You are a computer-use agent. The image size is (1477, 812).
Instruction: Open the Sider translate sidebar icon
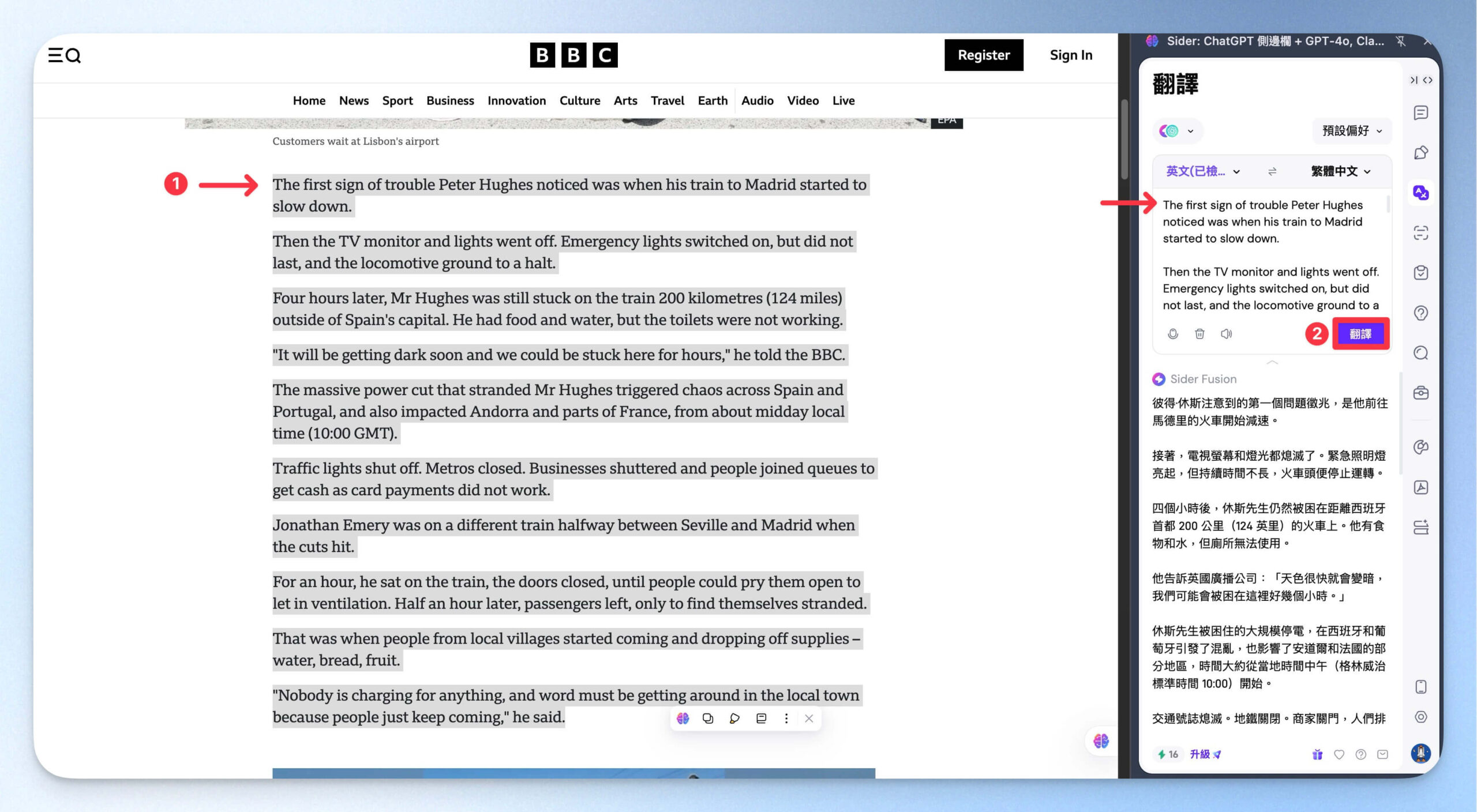(x=1420, y=193)
